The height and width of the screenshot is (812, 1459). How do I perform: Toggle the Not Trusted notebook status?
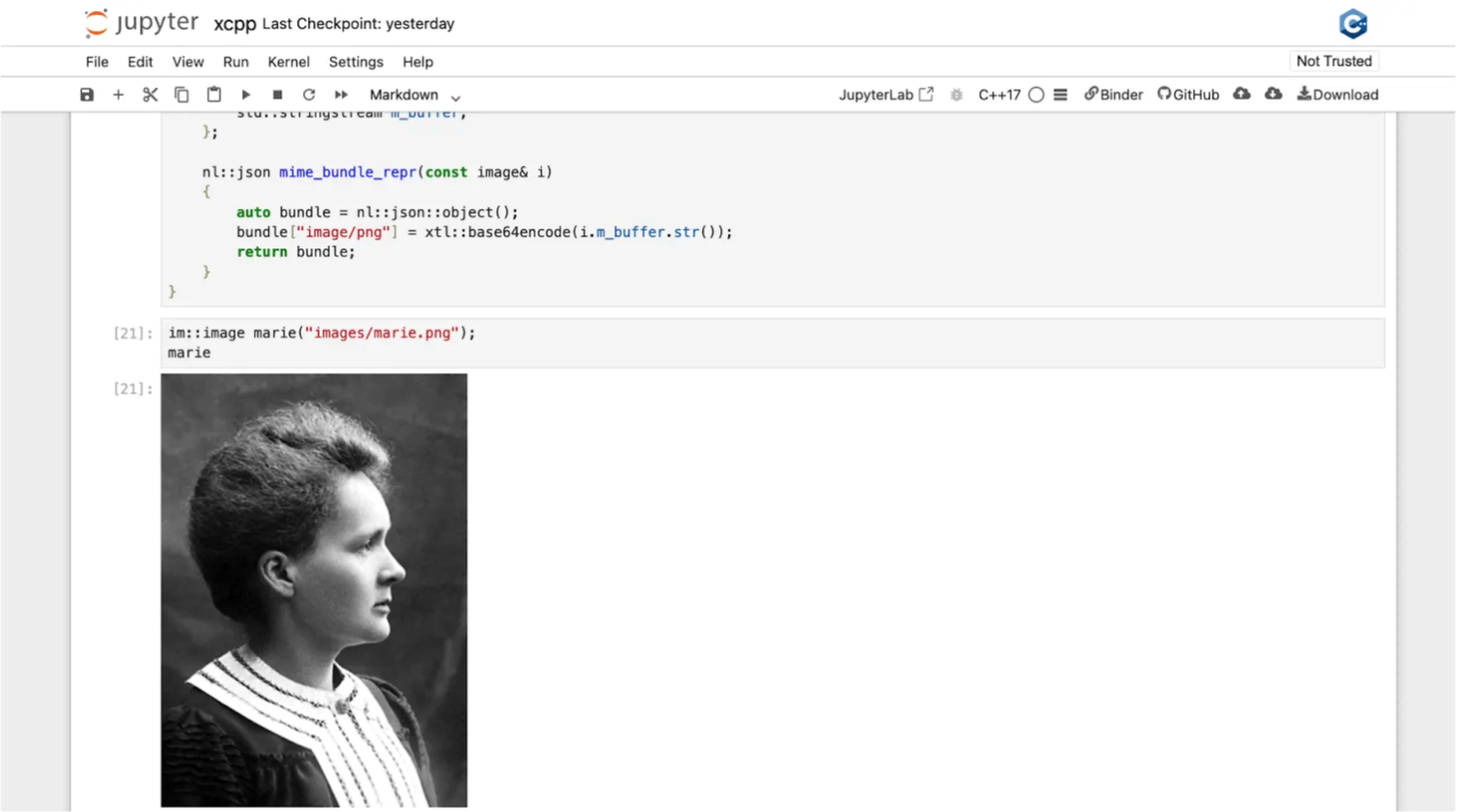click(x=1333, y=61)
